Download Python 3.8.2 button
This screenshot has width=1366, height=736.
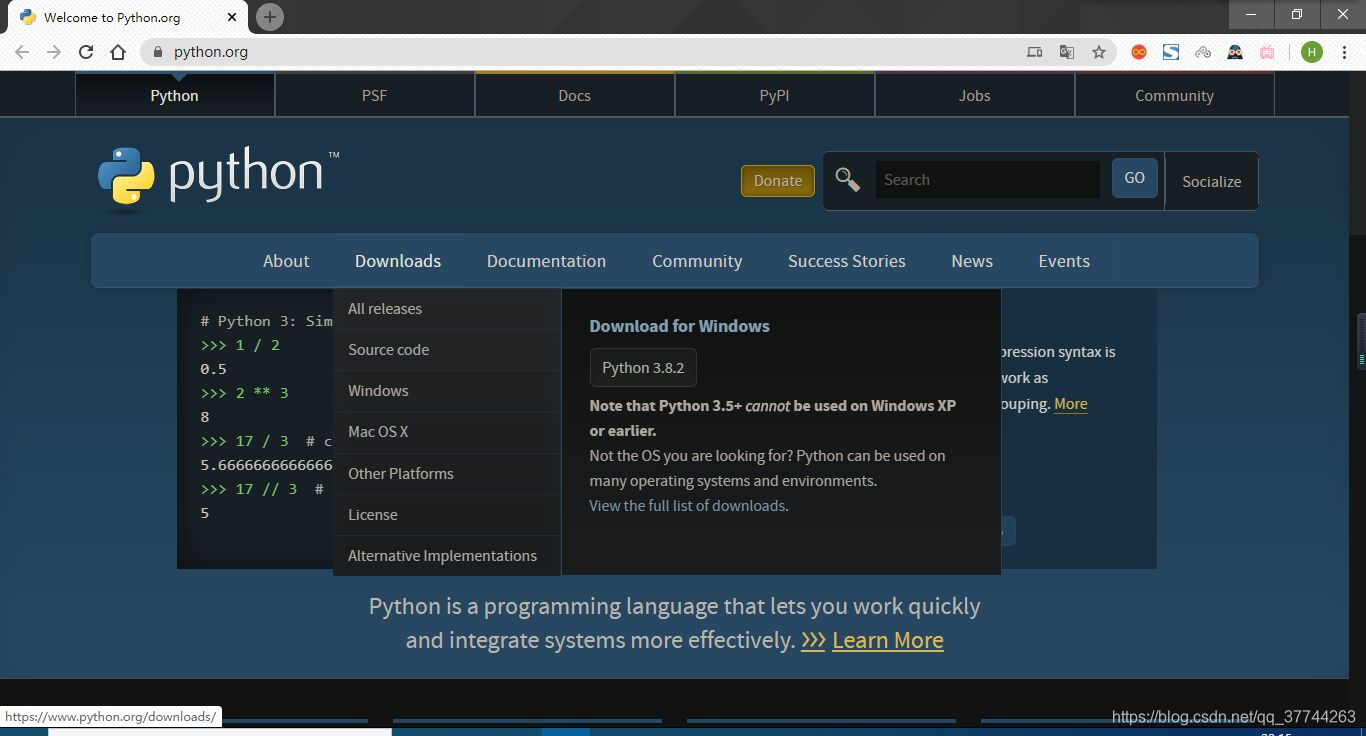click(x=643, y=367)
